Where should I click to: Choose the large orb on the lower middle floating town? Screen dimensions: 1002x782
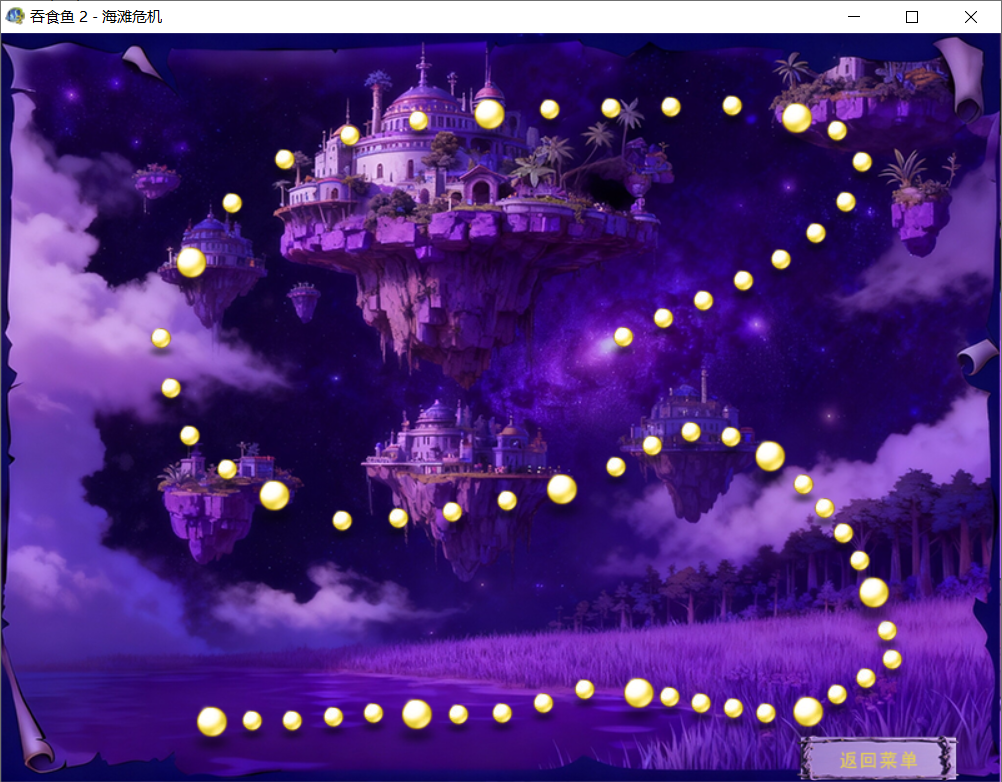pyautogui.click(x=562, y=489)
